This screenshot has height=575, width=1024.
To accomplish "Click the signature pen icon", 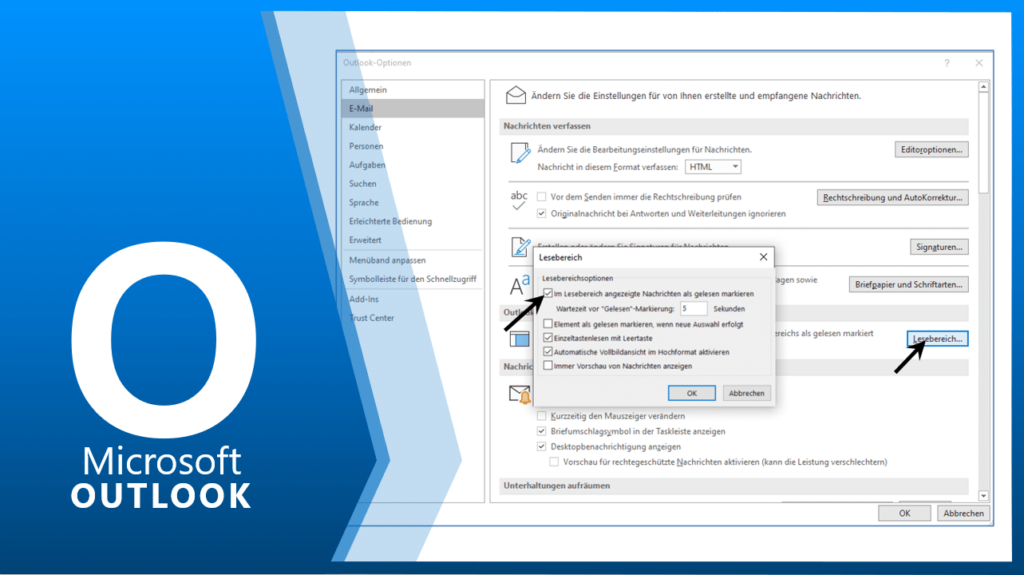I will tap(520, 247).
